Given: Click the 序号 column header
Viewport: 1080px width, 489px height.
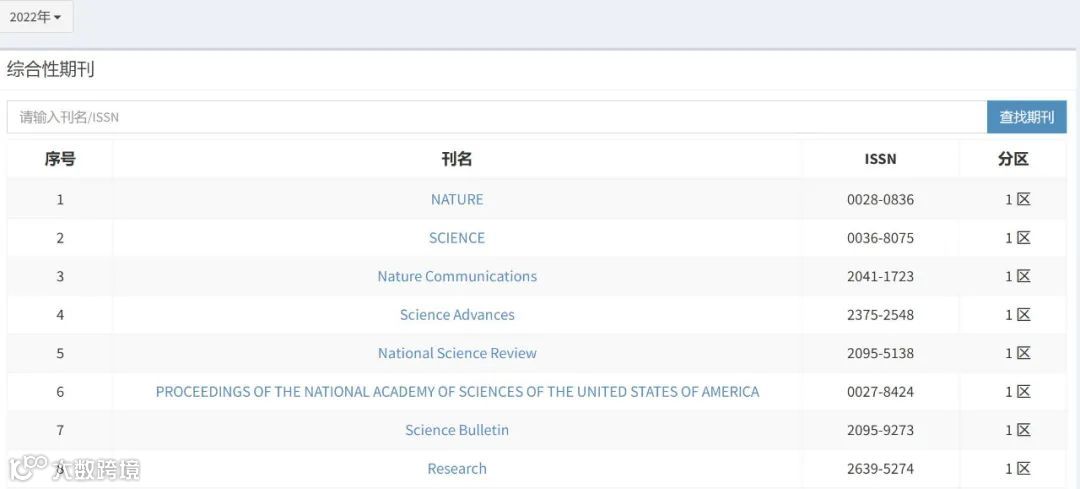Looking at the screenshot, I should [60, 159].
